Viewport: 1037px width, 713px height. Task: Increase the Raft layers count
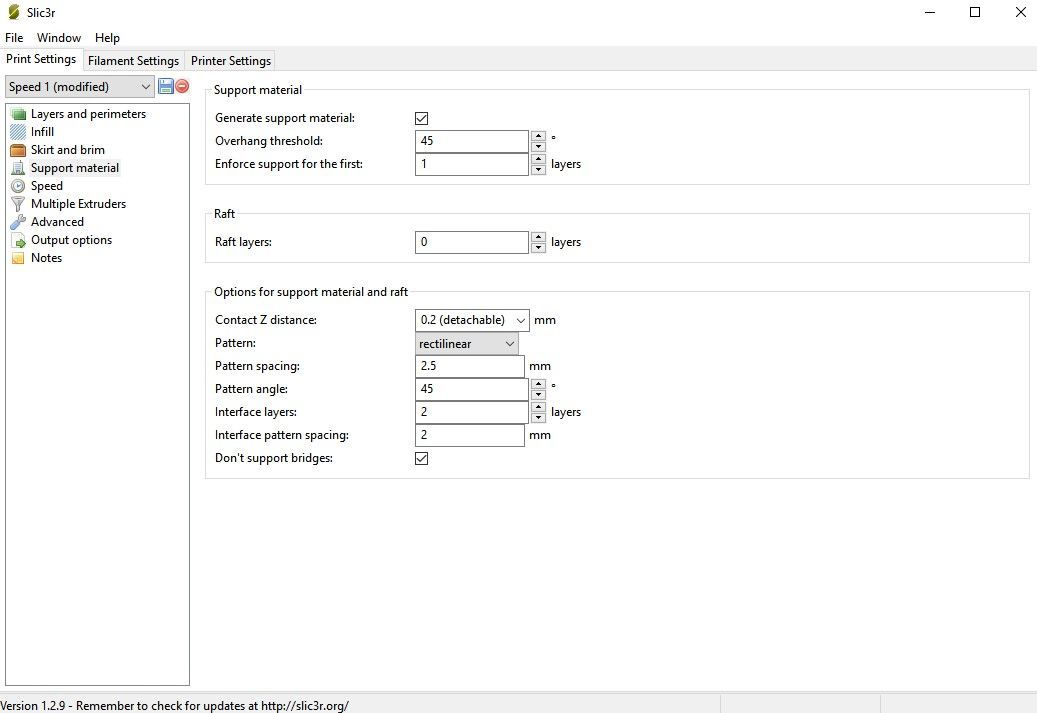tap(538, 237)
